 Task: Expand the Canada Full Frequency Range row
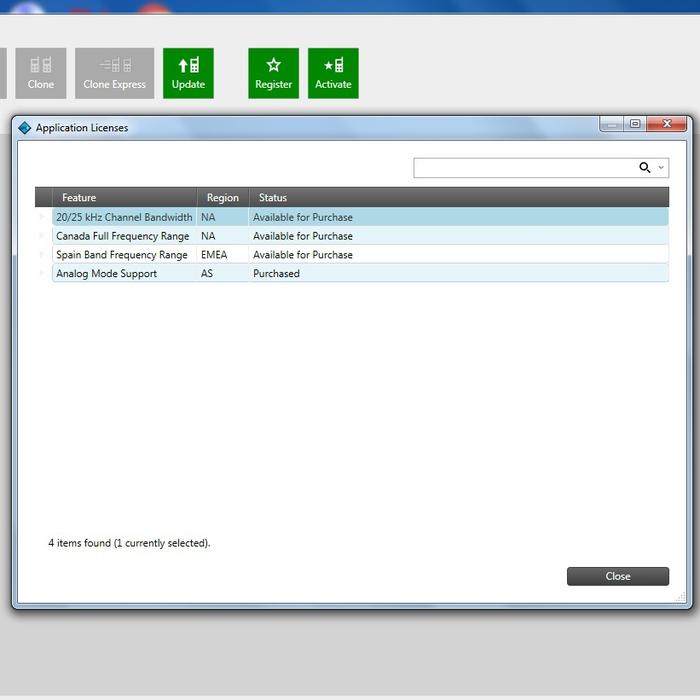(43, 236)
